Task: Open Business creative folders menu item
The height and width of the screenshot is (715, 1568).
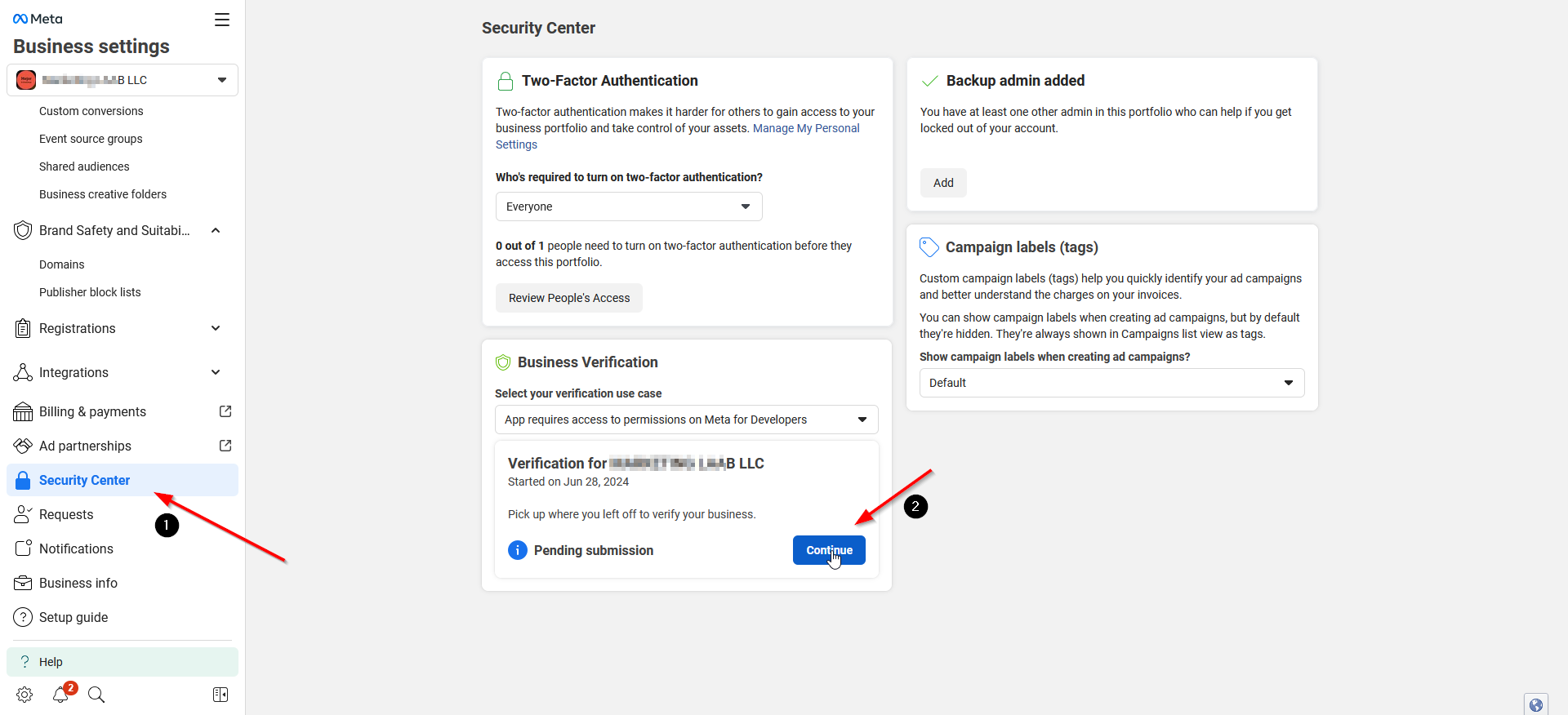Action: [x=103, y=194]
